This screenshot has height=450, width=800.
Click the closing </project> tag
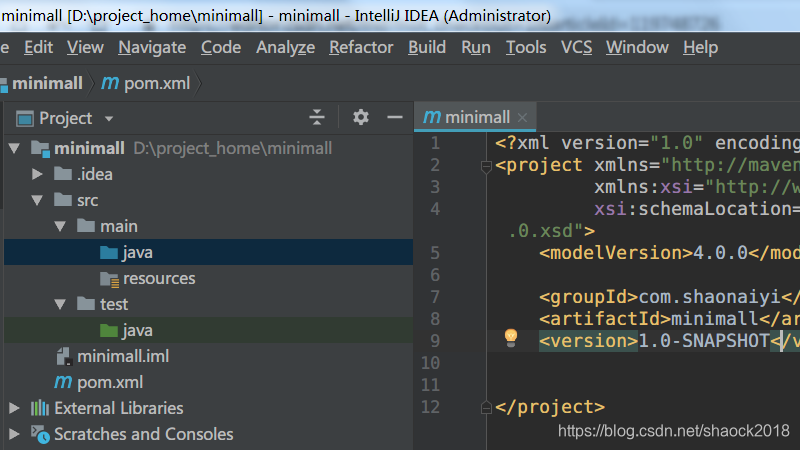550,407
